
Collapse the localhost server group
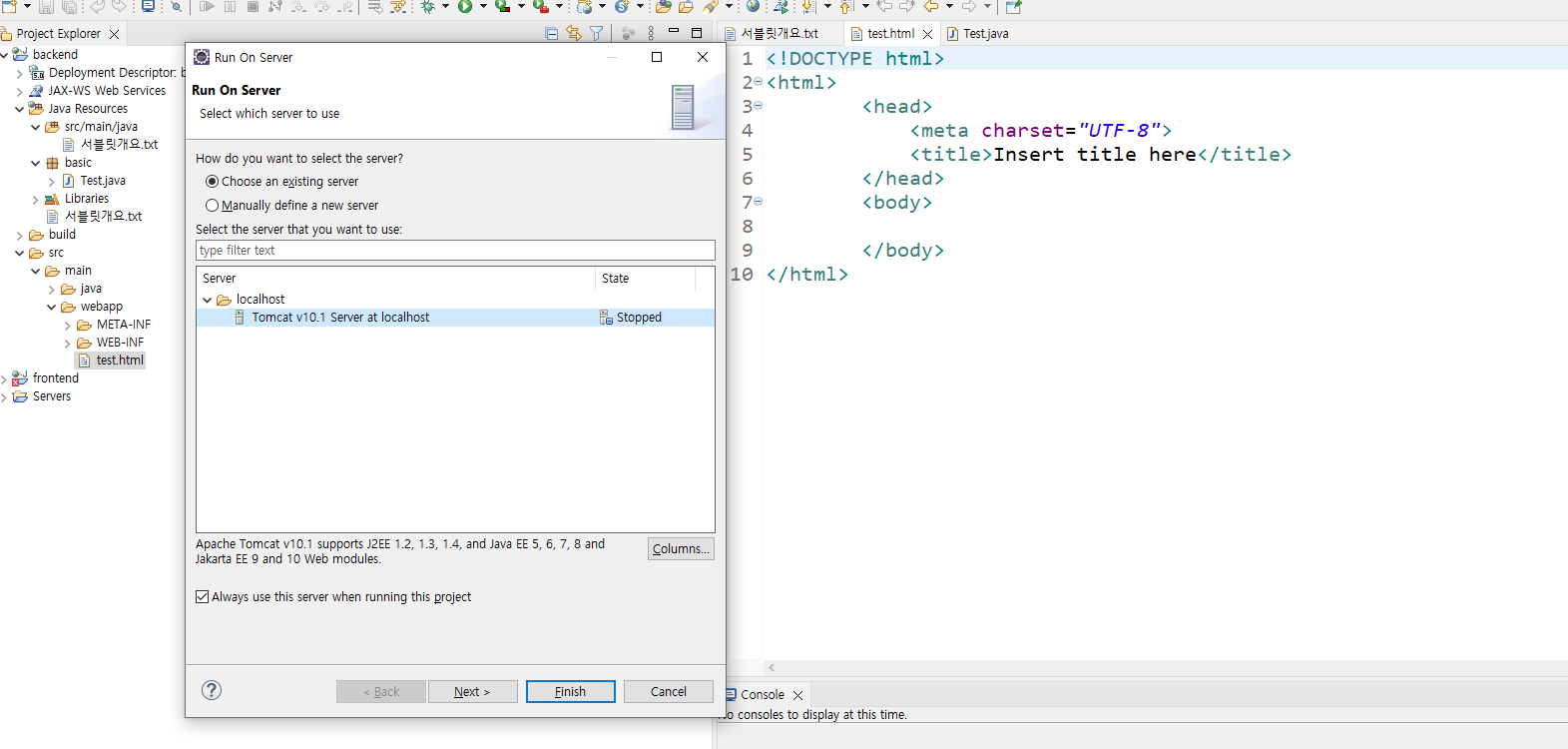coord(208,300)
